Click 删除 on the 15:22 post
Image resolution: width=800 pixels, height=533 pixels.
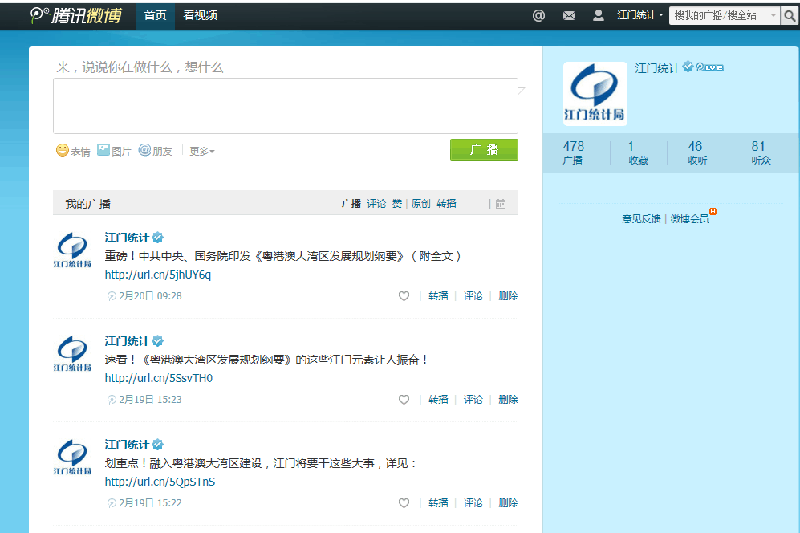[508, 503]
